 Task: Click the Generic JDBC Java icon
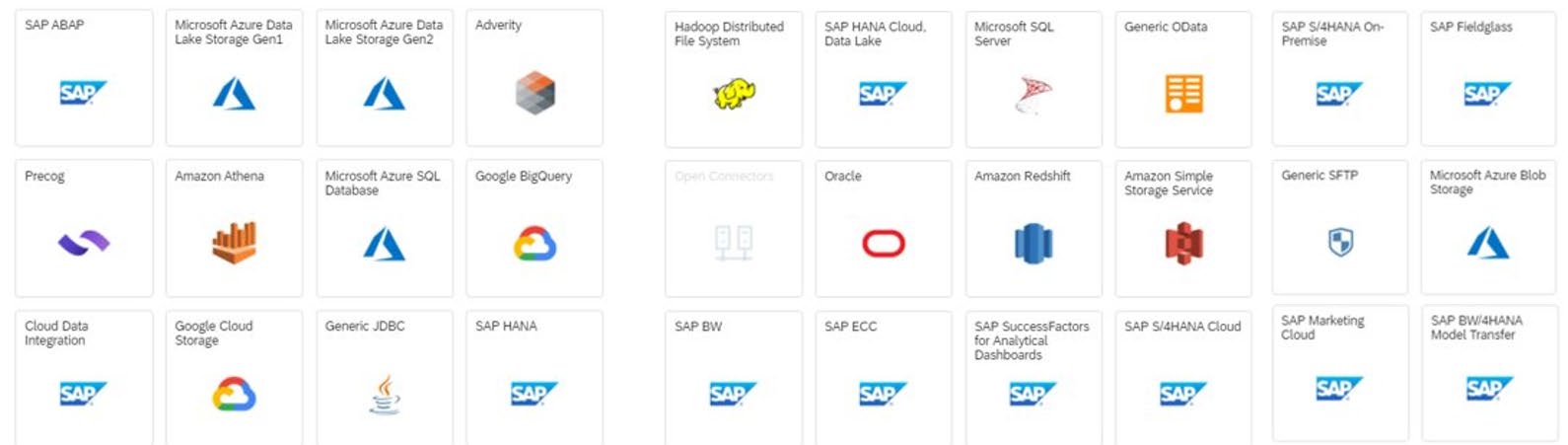click(385, 395)
